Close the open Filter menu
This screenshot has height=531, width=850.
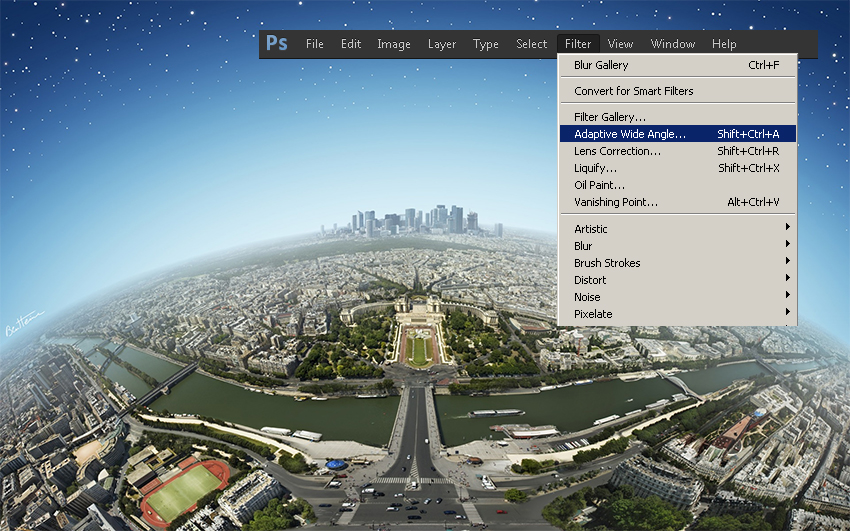click(578, 44)
